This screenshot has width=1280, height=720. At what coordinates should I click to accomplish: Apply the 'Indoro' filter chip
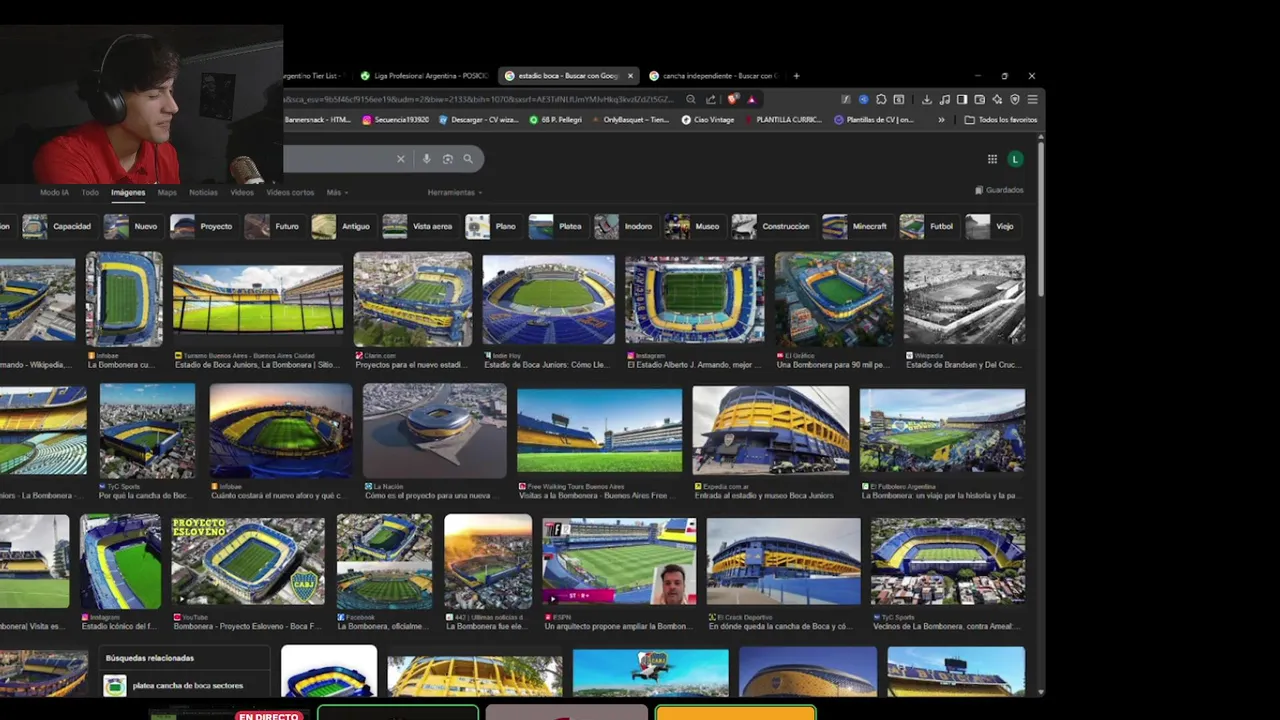[624, 227]
